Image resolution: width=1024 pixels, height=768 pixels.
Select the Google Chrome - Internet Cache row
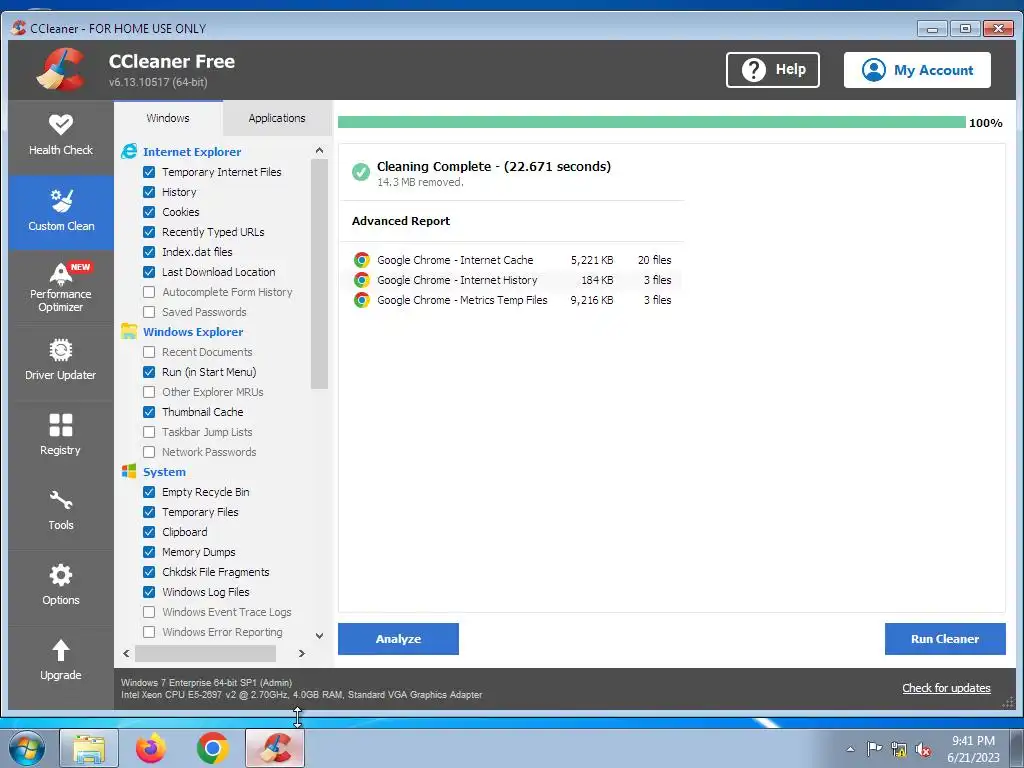pyautogui.click(x=513, y=260)
